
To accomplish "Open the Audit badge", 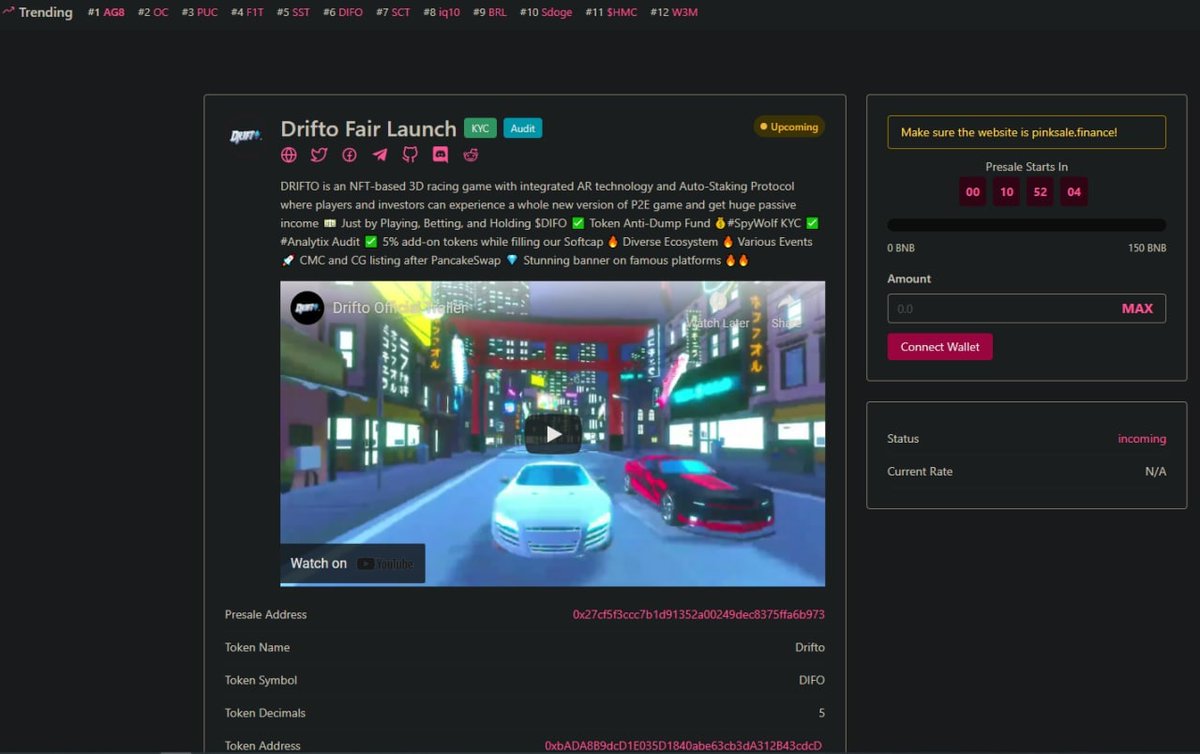I will [x=522, y=128].
